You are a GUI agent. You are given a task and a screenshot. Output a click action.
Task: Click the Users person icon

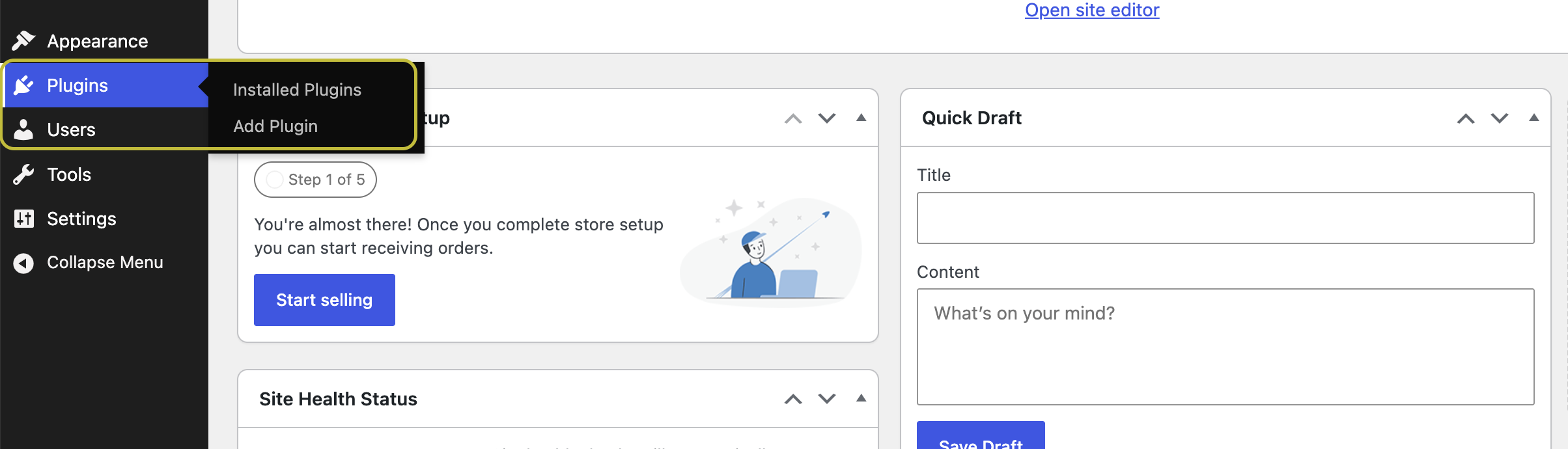pyautogui.click(x=23, y=129)
